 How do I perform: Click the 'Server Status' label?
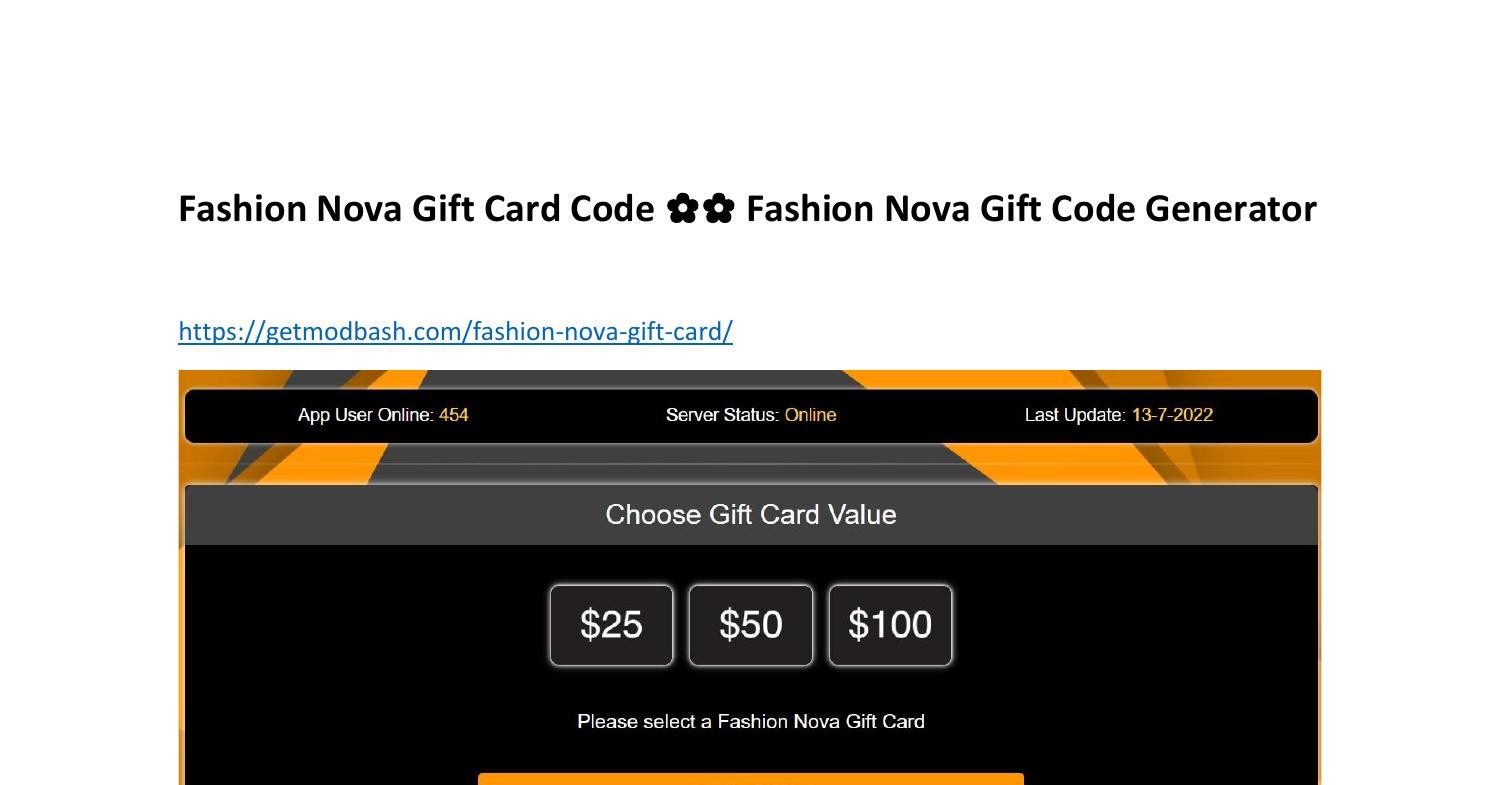coord(721,415)
